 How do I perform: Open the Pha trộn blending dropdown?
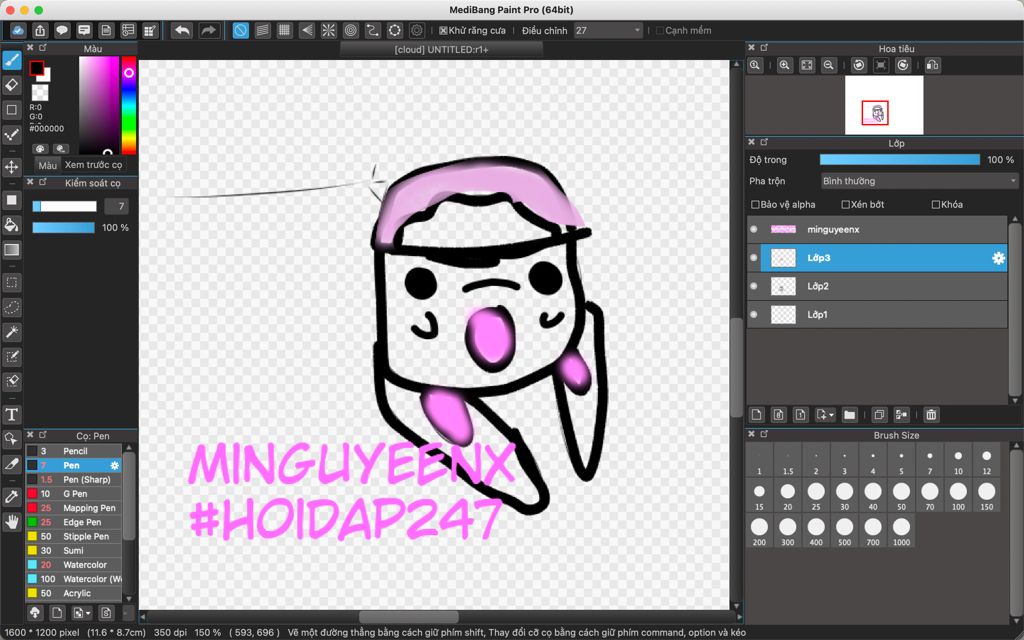click(x=919, y=181)
